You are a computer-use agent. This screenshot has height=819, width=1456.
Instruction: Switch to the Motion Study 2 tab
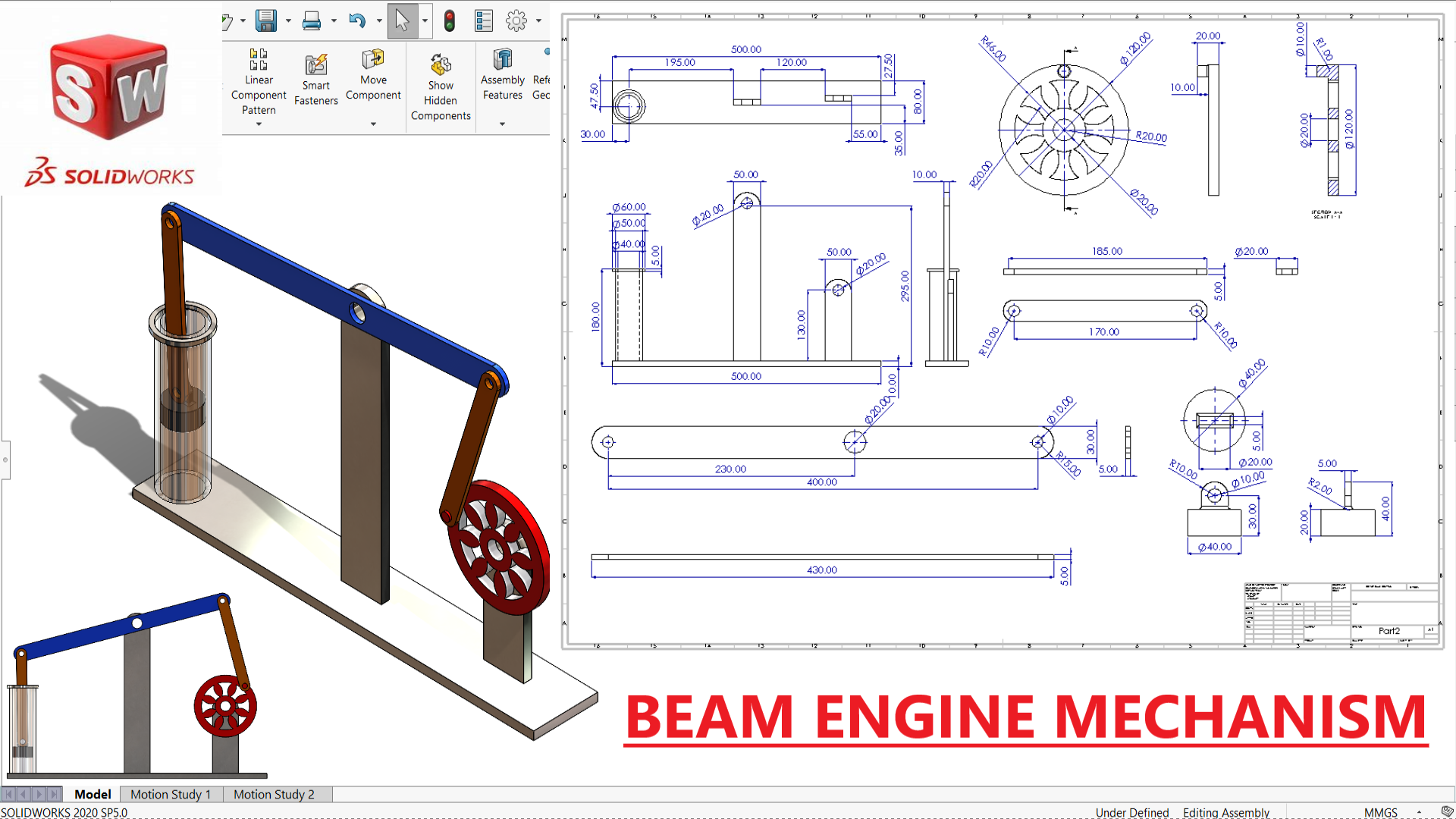[274, 794]
